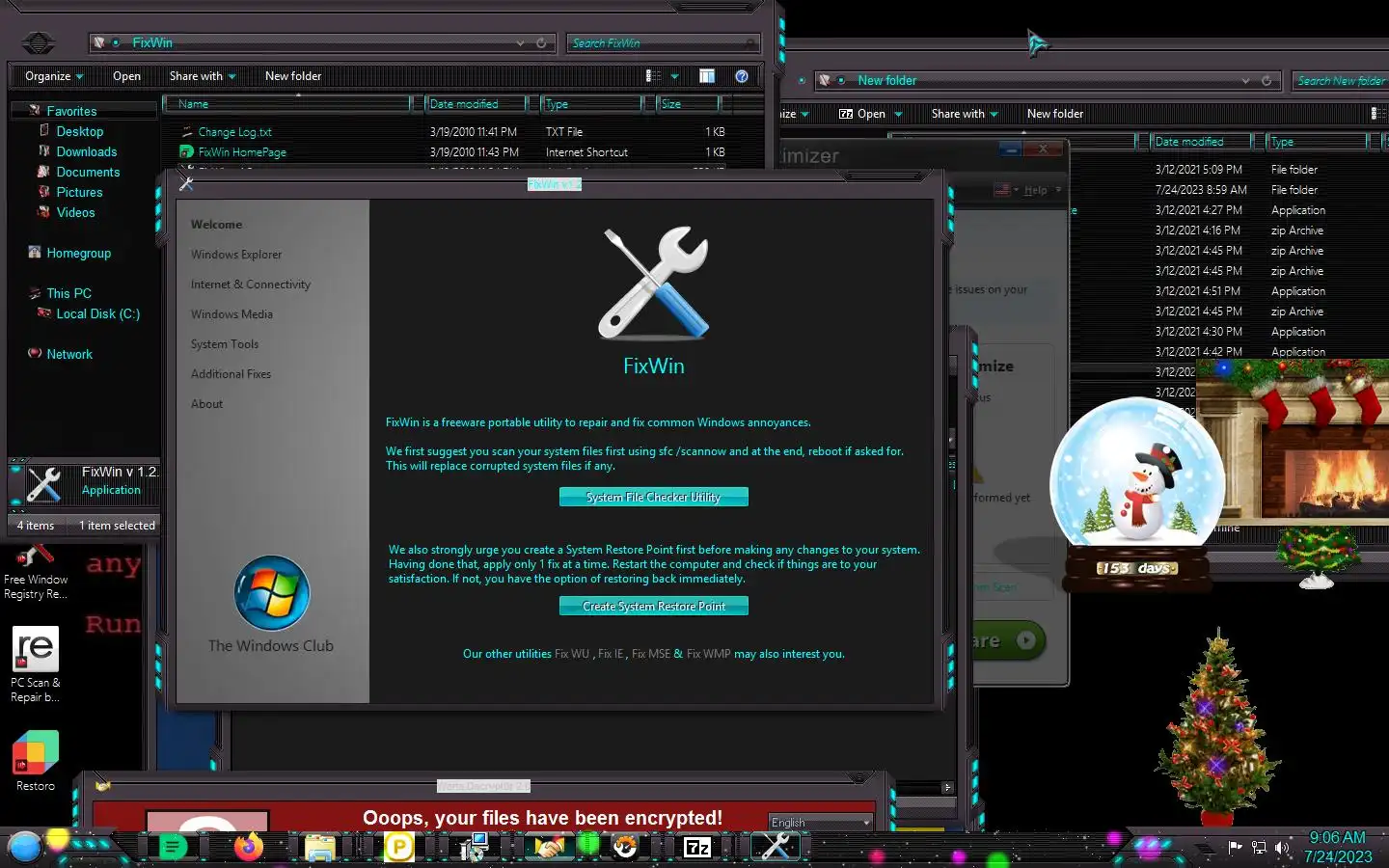The height and width of the screenshot is (868, 1389).
Task: Open the Restoro desktop icon
Action: pos(36,762)
